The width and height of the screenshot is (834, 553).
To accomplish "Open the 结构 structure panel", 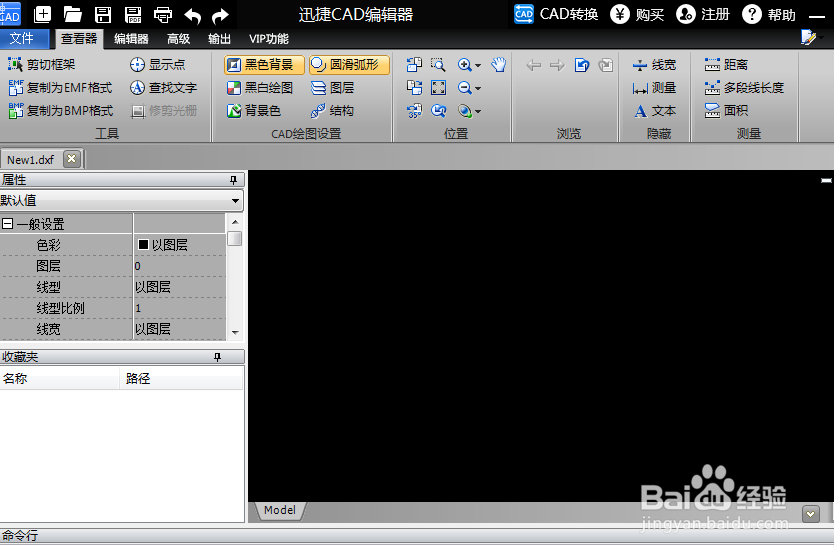I will [332, 111].
